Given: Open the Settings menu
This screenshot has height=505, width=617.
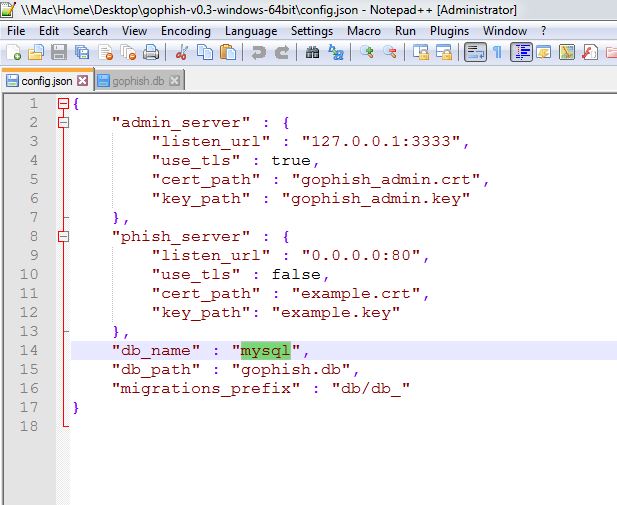Looking at the screenshot, I should [x=312, y=31].
